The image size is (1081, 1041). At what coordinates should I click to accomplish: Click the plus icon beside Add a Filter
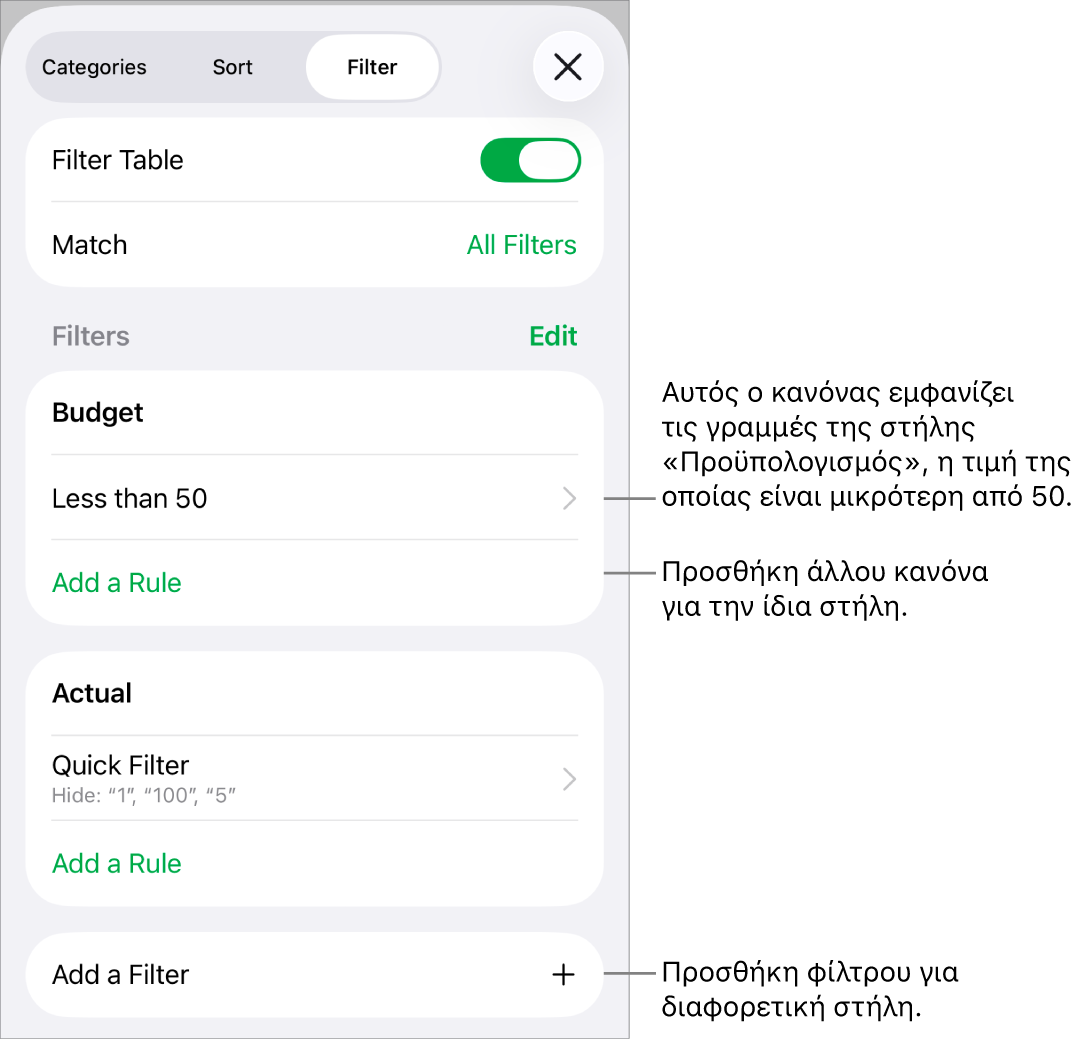563,974
